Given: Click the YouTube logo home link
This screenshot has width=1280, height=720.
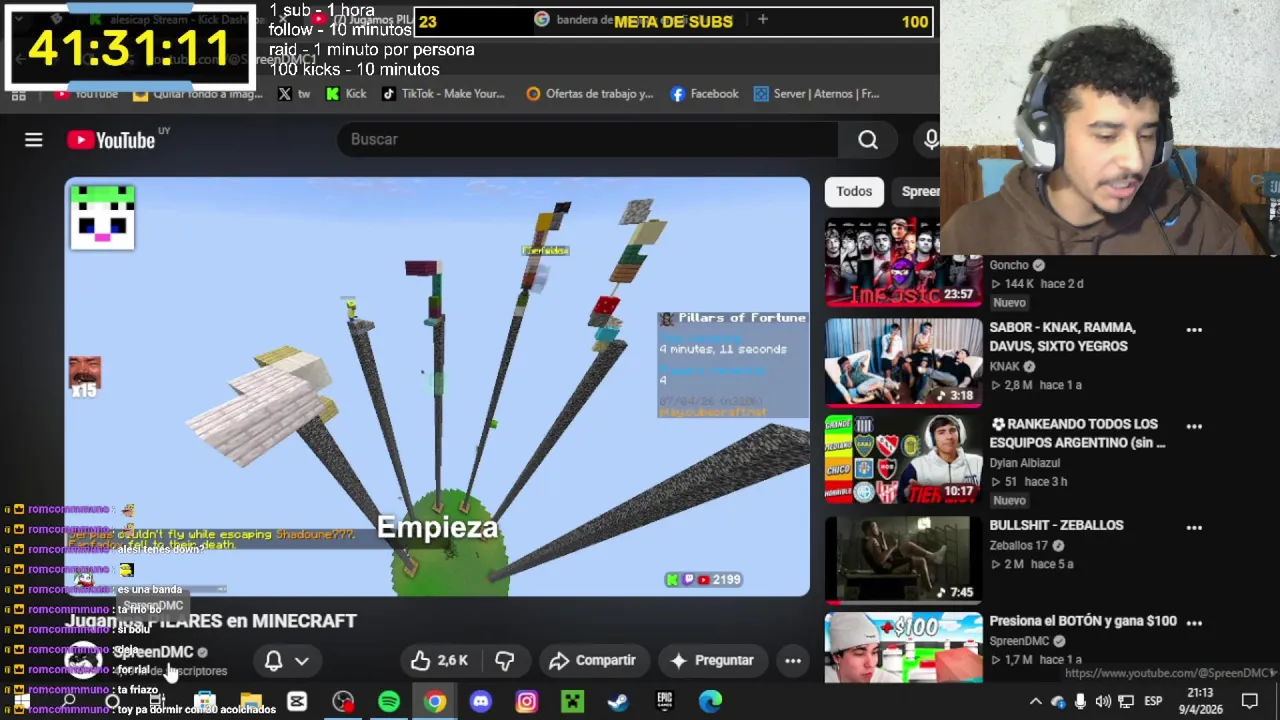Looking at the screenshot, I should pos(111,140).
